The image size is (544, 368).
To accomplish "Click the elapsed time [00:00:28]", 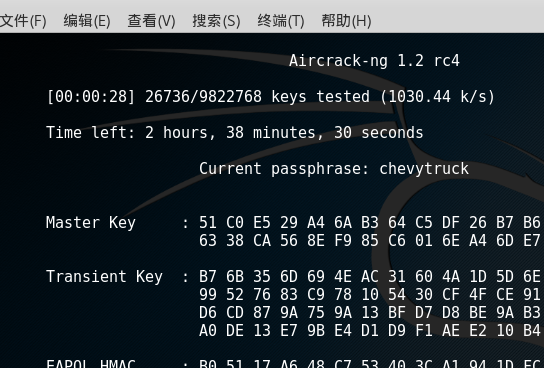I will [91, 96].
